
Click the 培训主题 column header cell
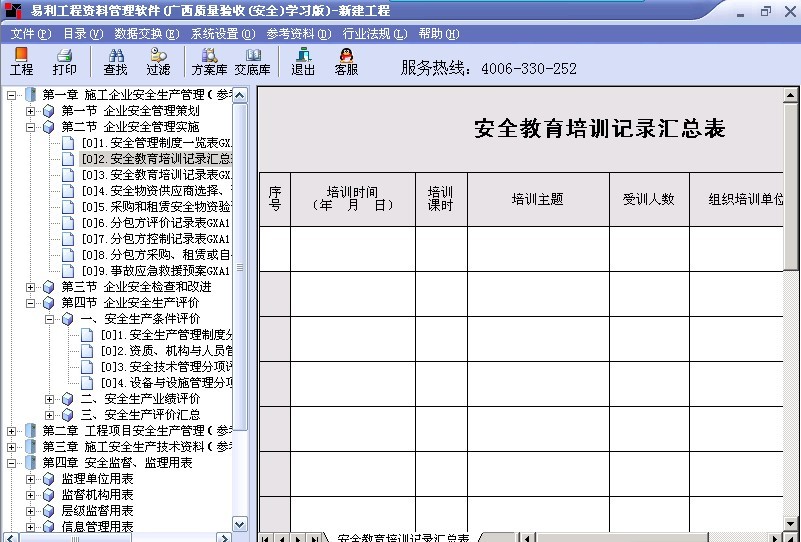click(537, 199)
